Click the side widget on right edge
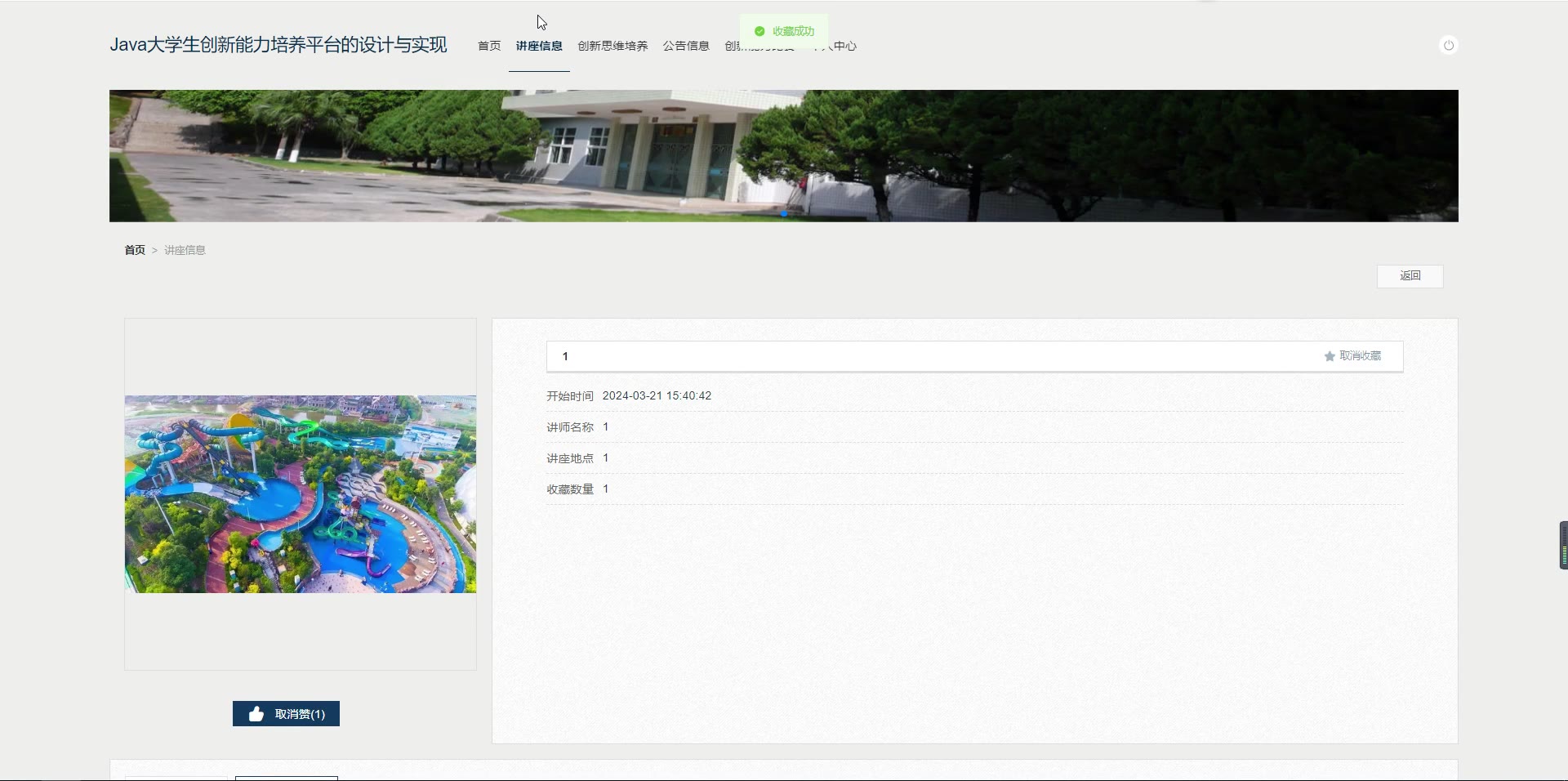 pyautogui.click(x=1563, y=545)
